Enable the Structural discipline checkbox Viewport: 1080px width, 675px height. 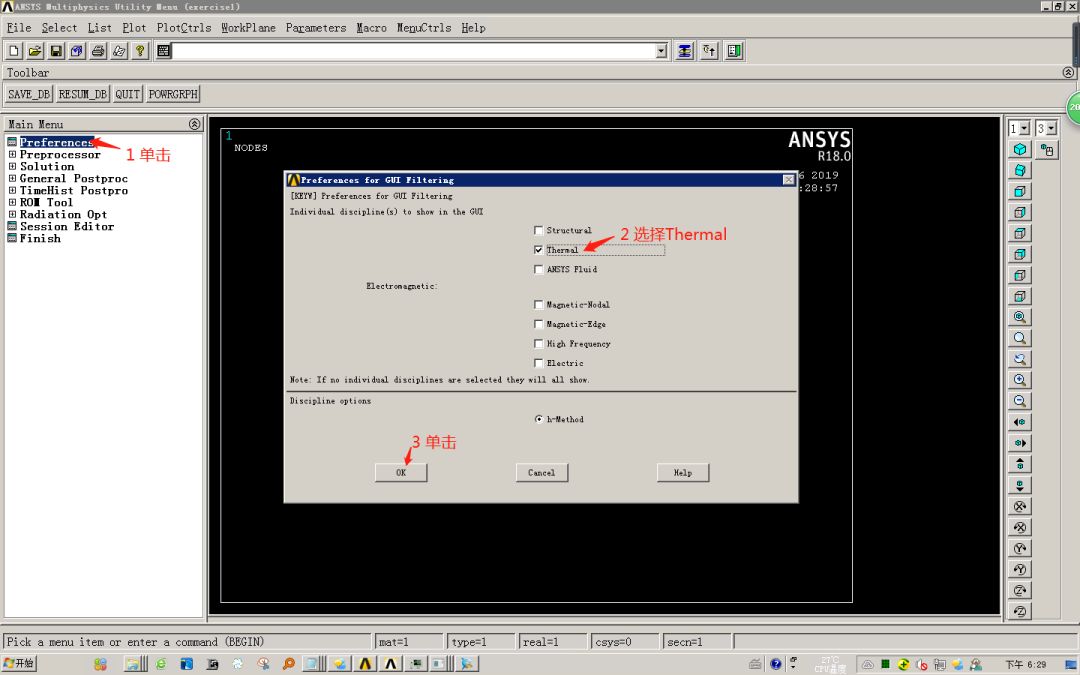tap(538, 230)
